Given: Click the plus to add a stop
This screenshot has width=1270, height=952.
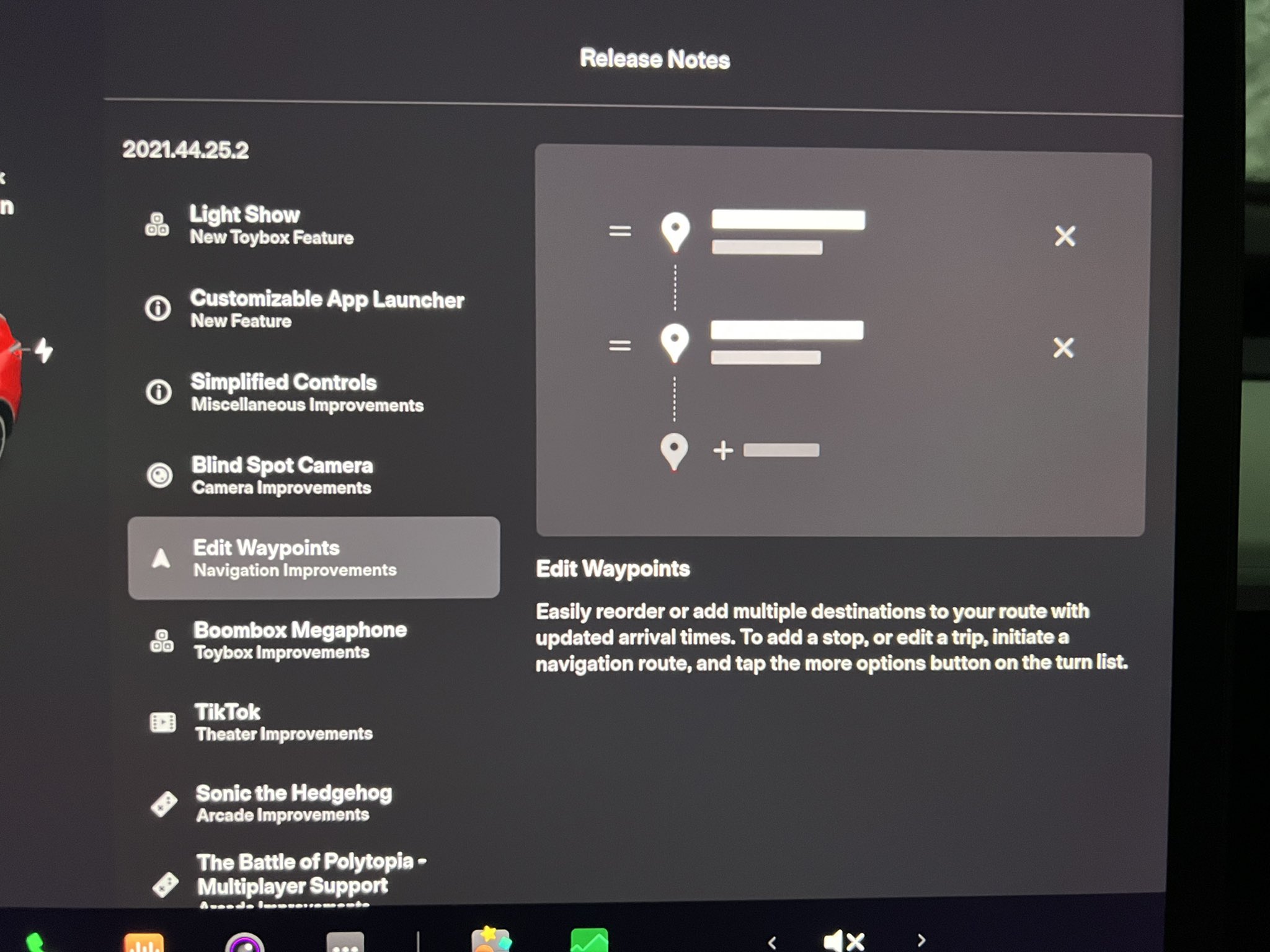Looking at the screenshot, I should click(x=723, y=451).
